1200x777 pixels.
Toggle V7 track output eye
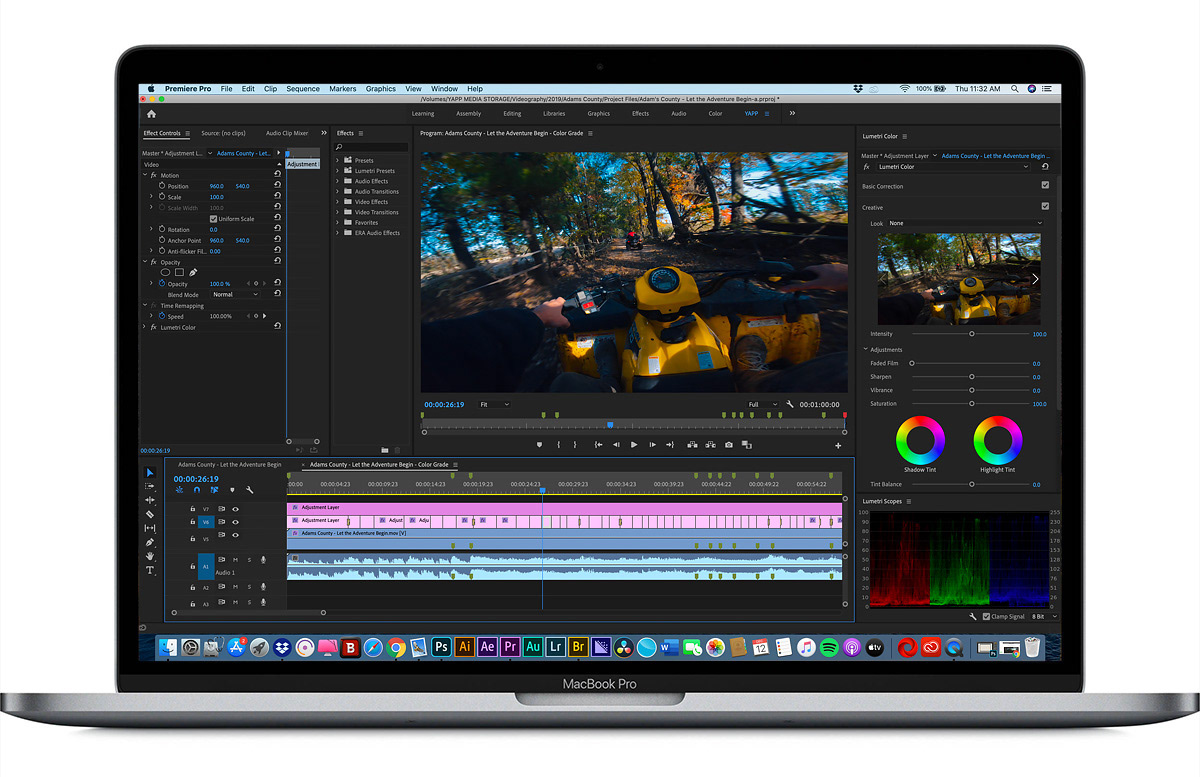(235, 509)
